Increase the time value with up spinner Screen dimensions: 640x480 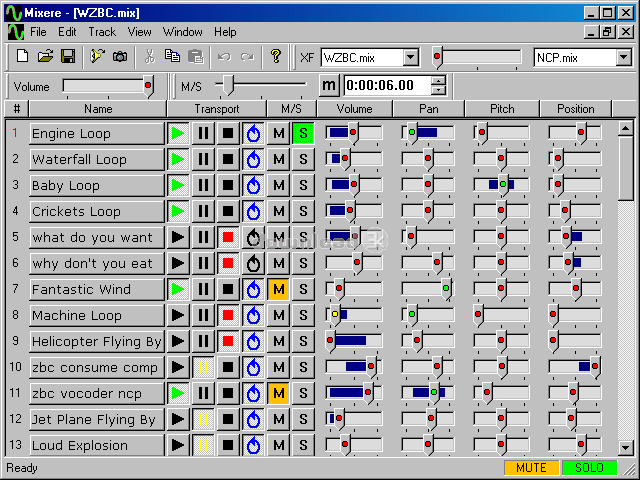438,80
